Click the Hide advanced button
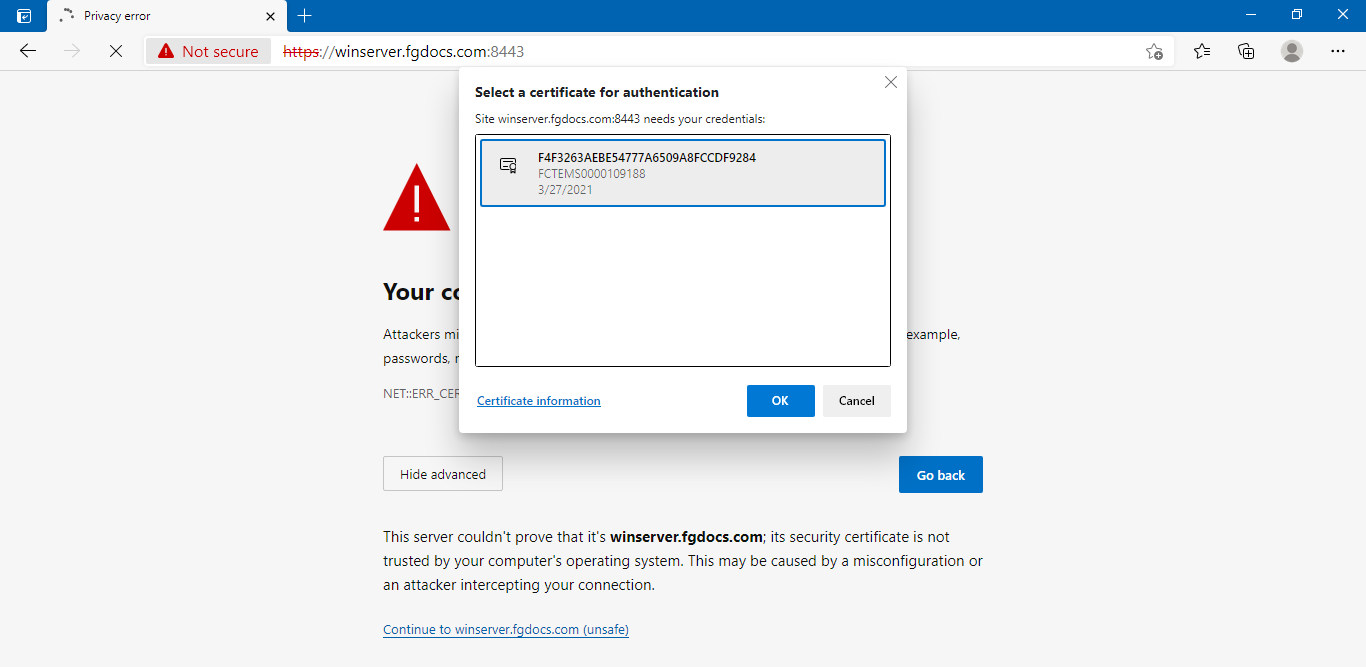The image size is (1366, 667). pos(443,474)
